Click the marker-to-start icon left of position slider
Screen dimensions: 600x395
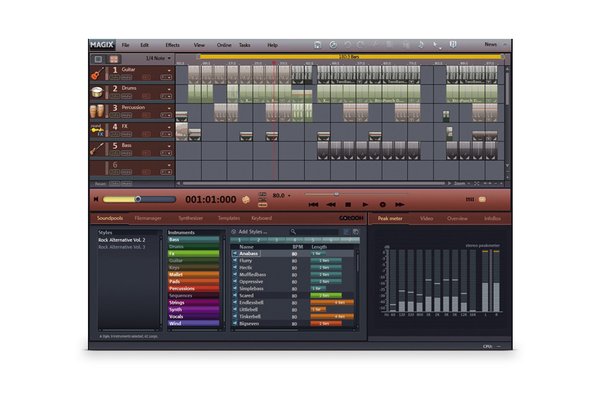pos(96,199)
